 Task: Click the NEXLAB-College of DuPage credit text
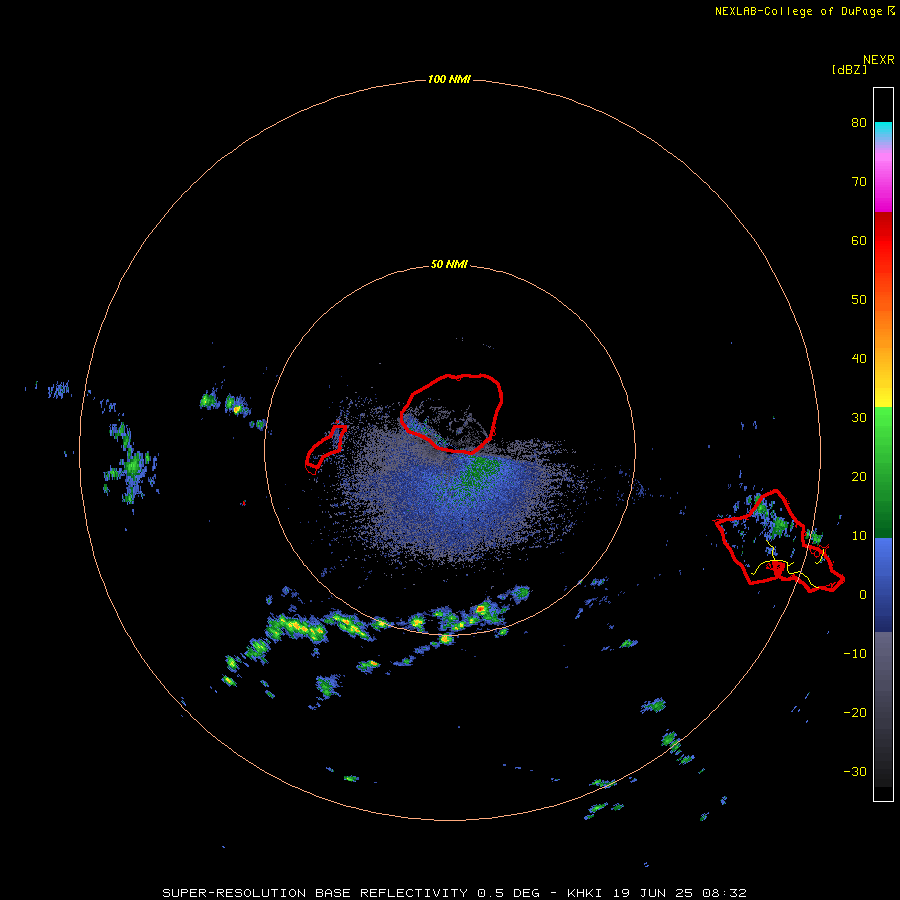pyautogui.click(x=805, y=11)
